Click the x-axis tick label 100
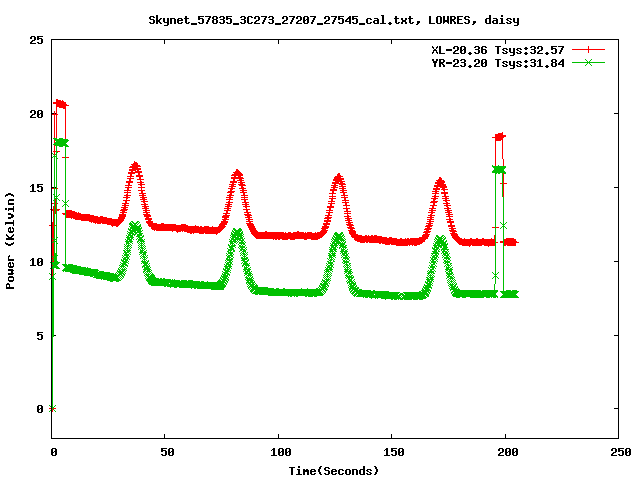The width and height of the screenshot is (640, 480). (281, 452)
